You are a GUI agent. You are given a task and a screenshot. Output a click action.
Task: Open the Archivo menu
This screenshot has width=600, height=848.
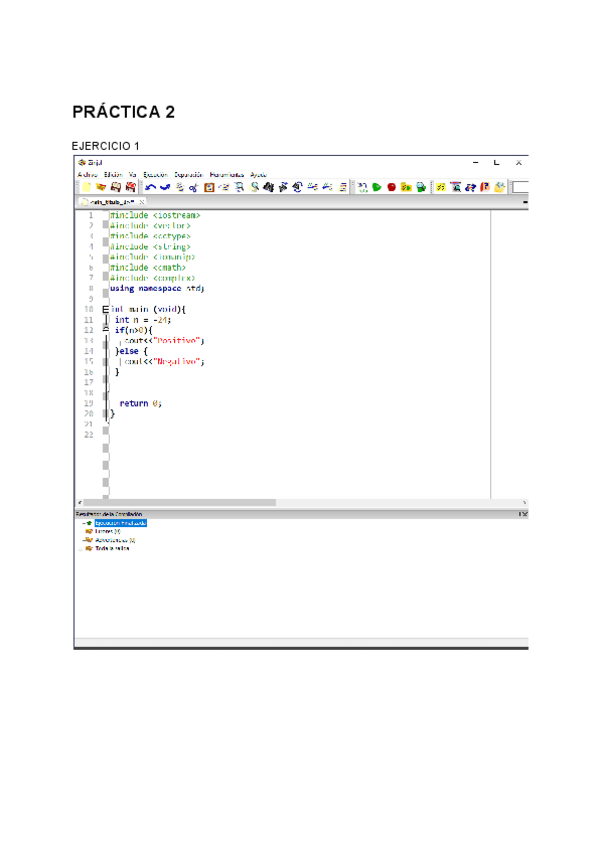click(87, 174)
